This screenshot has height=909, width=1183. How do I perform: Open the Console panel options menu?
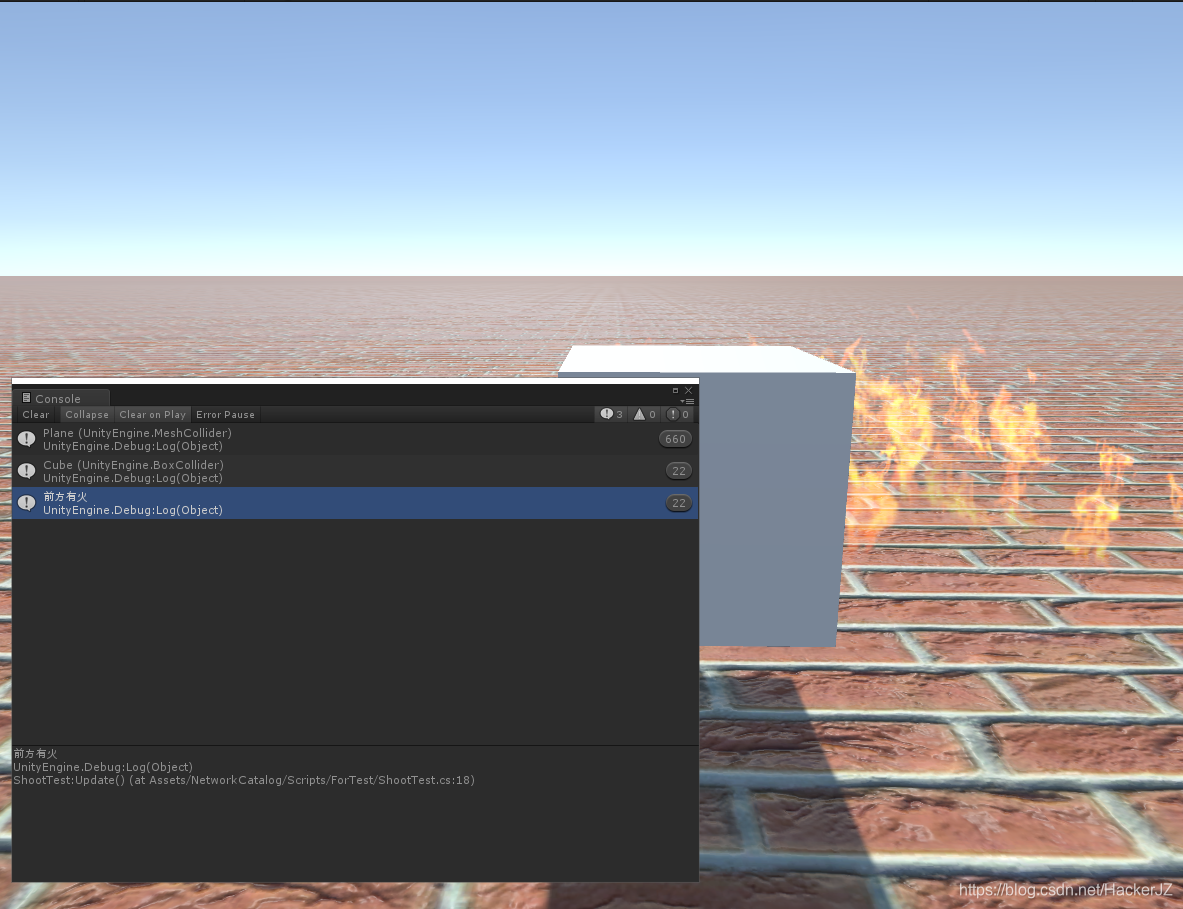(689, 401)
